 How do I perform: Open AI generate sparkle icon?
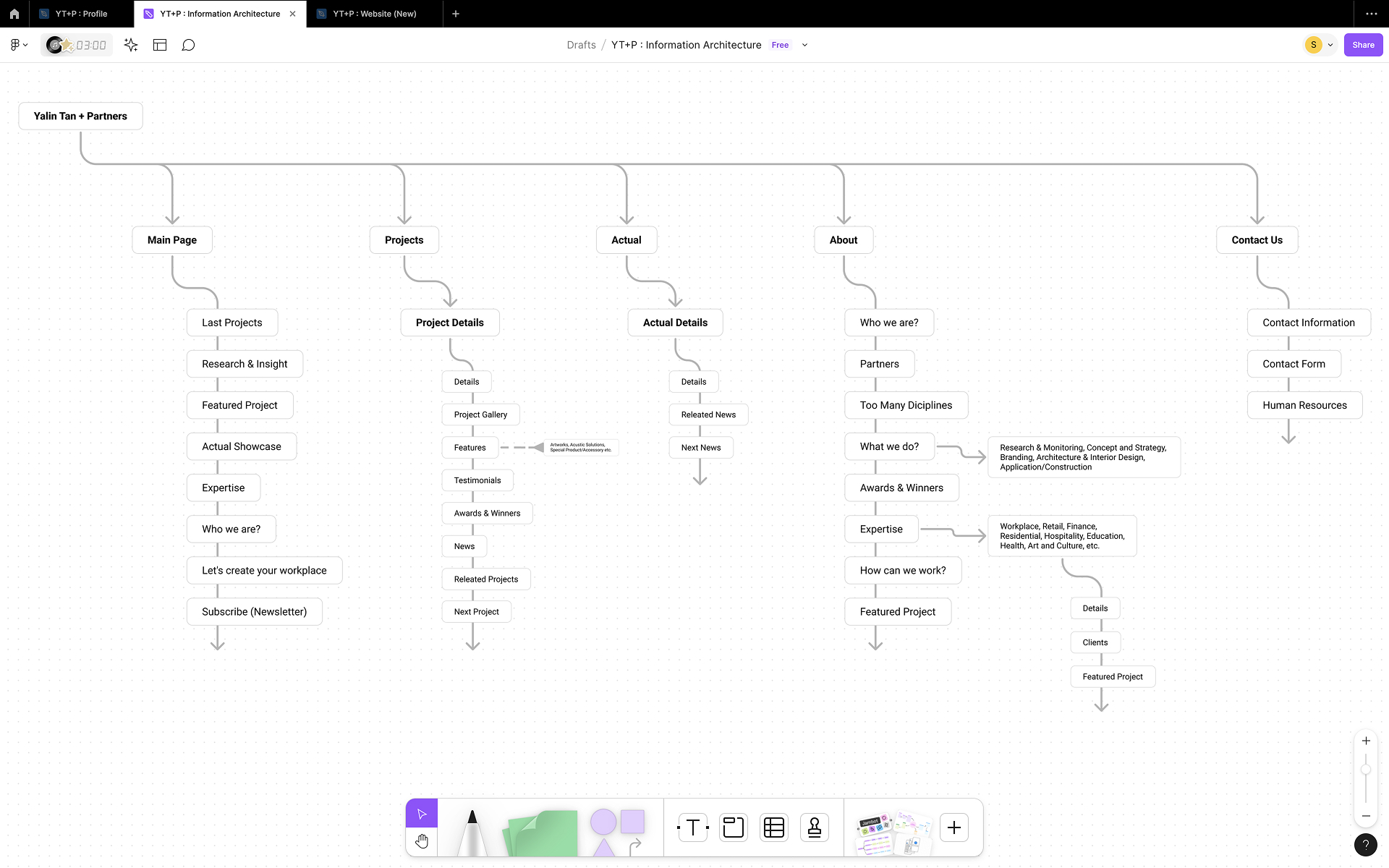tap(131, 45)
